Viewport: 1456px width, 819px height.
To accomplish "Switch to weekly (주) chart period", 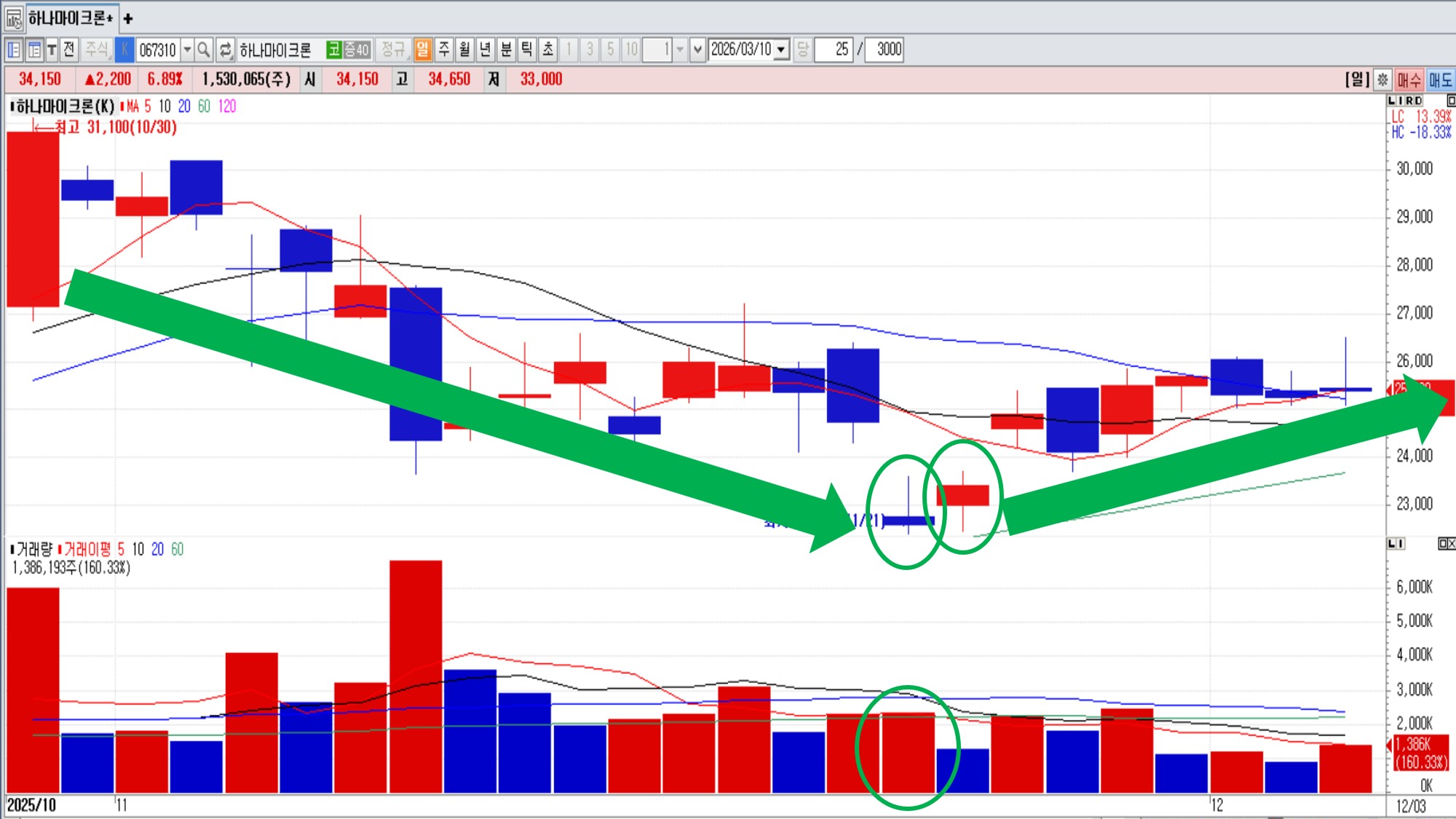I will (x=443, y=50).
